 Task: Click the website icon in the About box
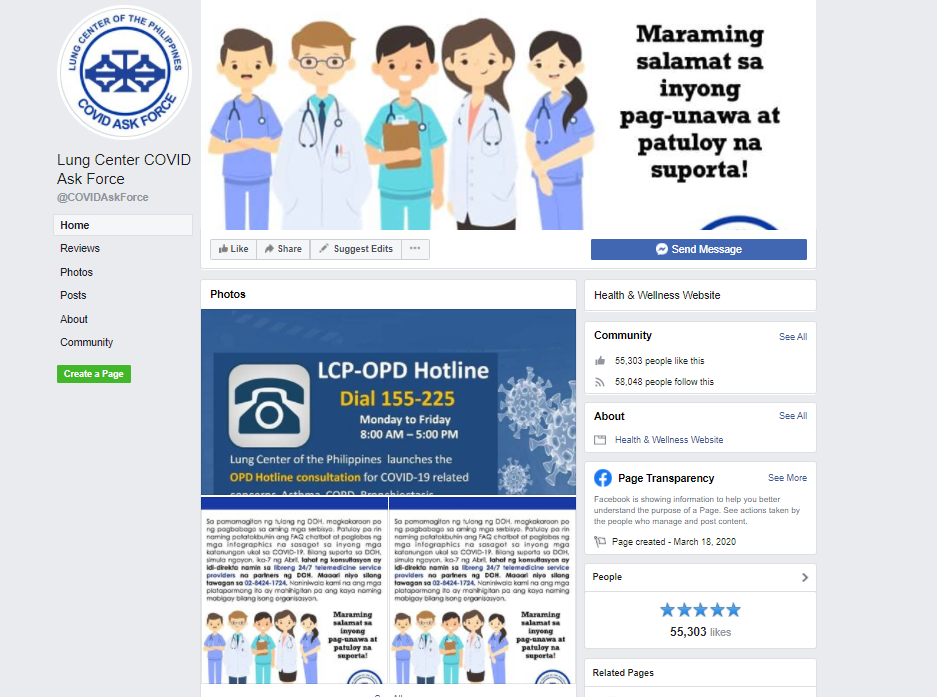coord(600,440)
